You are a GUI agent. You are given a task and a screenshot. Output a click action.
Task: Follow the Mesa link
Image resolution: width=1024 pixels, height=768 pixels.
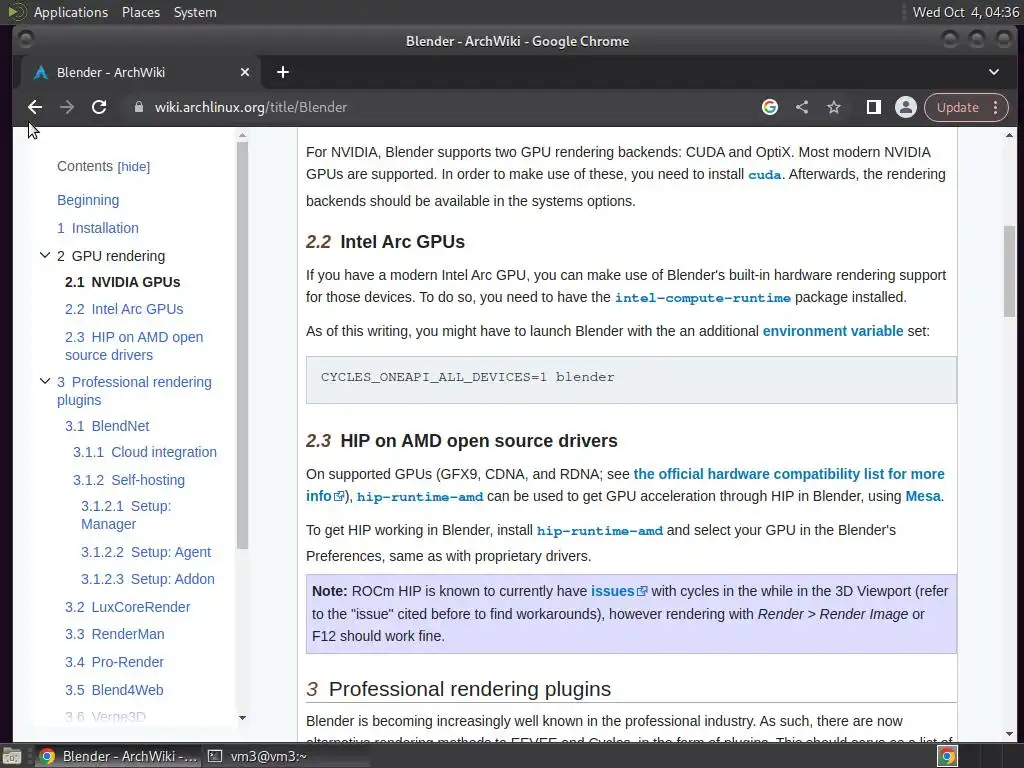[x=923, y=496]
